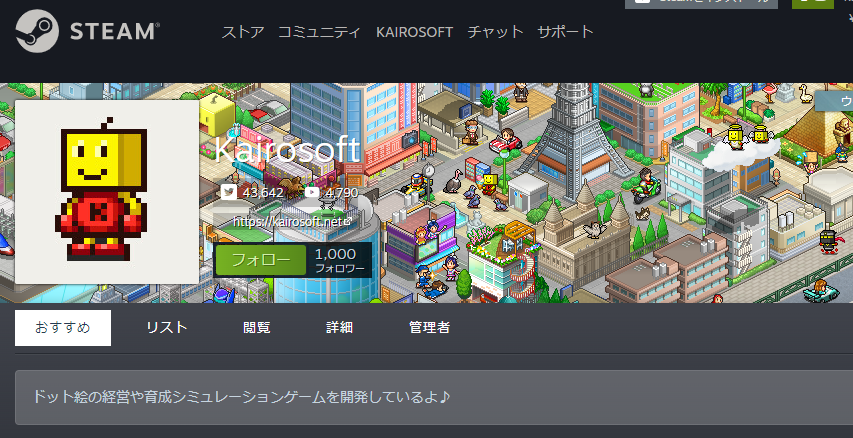Open the YouTube icon with 4,790 subscribers
Viewport: 853px width, 438px height.
pos(312,192)
